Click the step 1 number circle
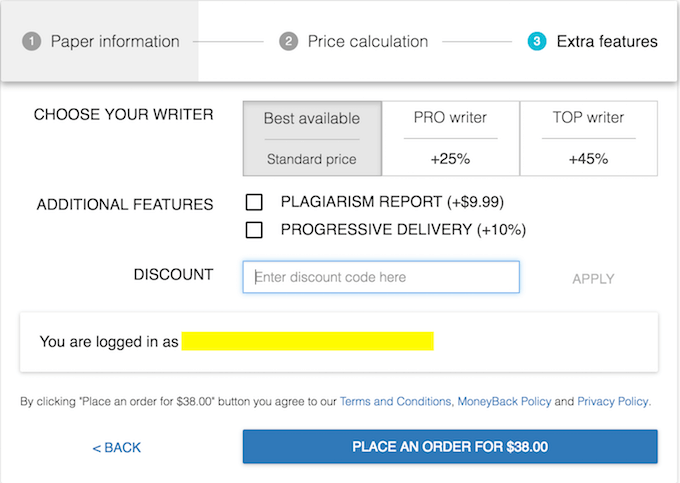This screenshot has height=483, width=680. coord(31,42)
